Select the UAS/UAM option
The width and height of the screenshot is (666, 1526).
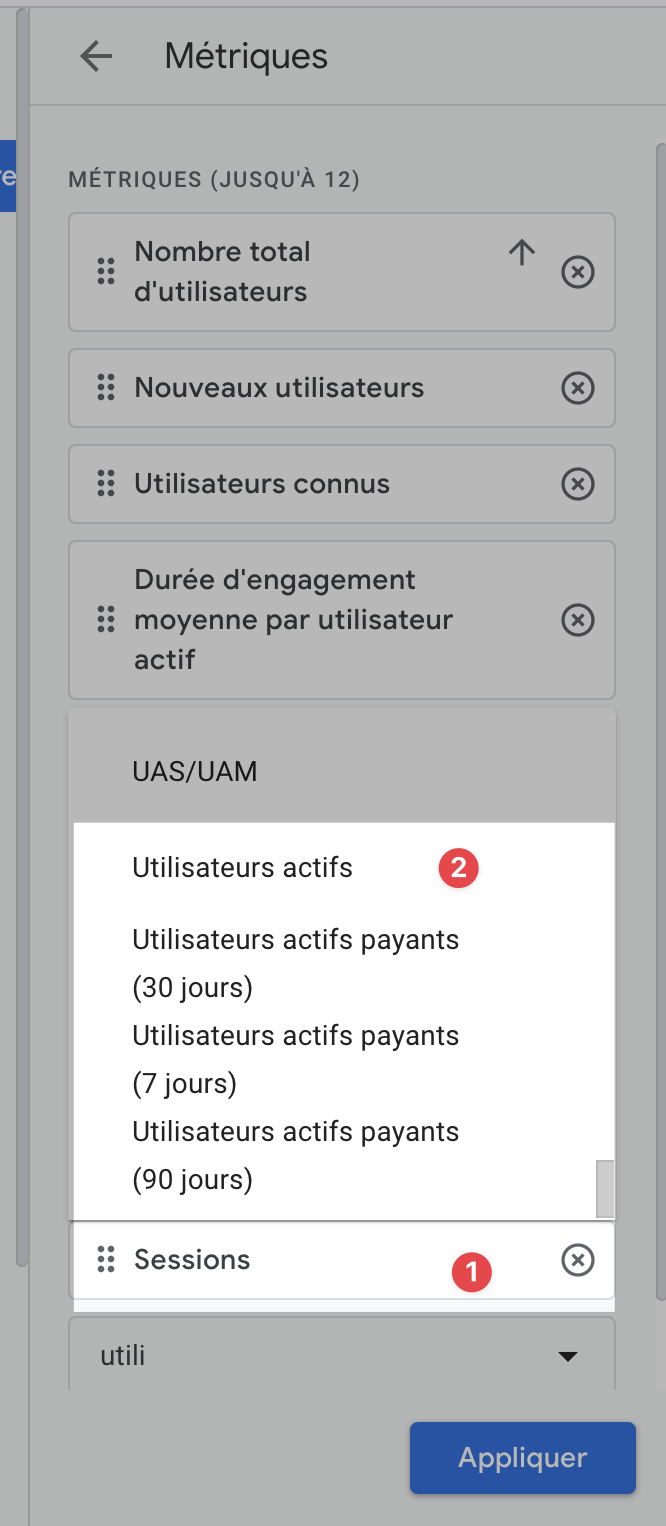(x=195, y=772)
